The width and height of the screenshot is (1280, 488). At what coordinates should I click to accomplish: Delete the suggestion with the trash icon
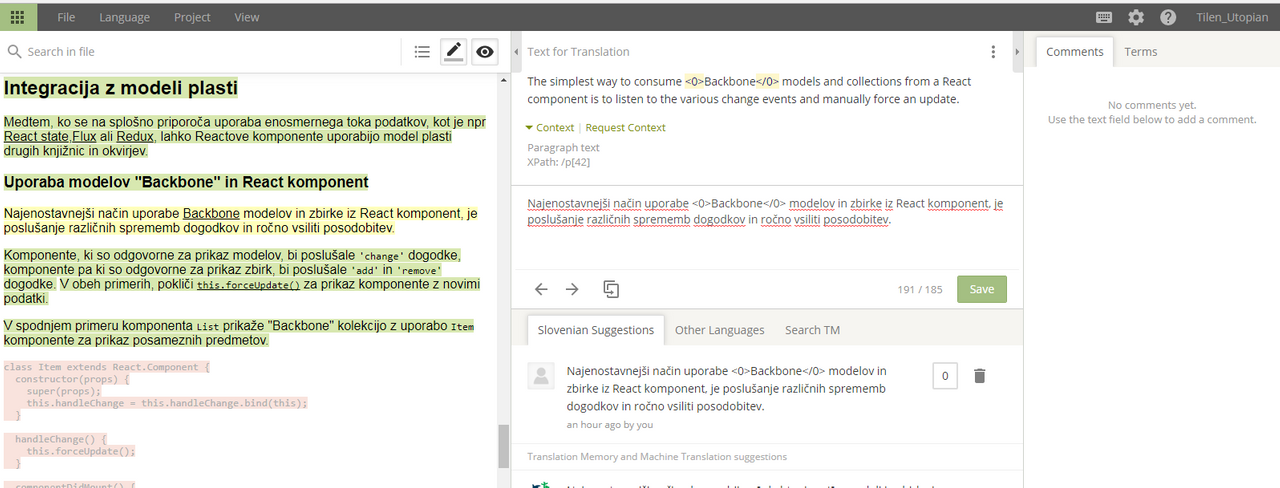pyautogui.click(x=980, y=376)
